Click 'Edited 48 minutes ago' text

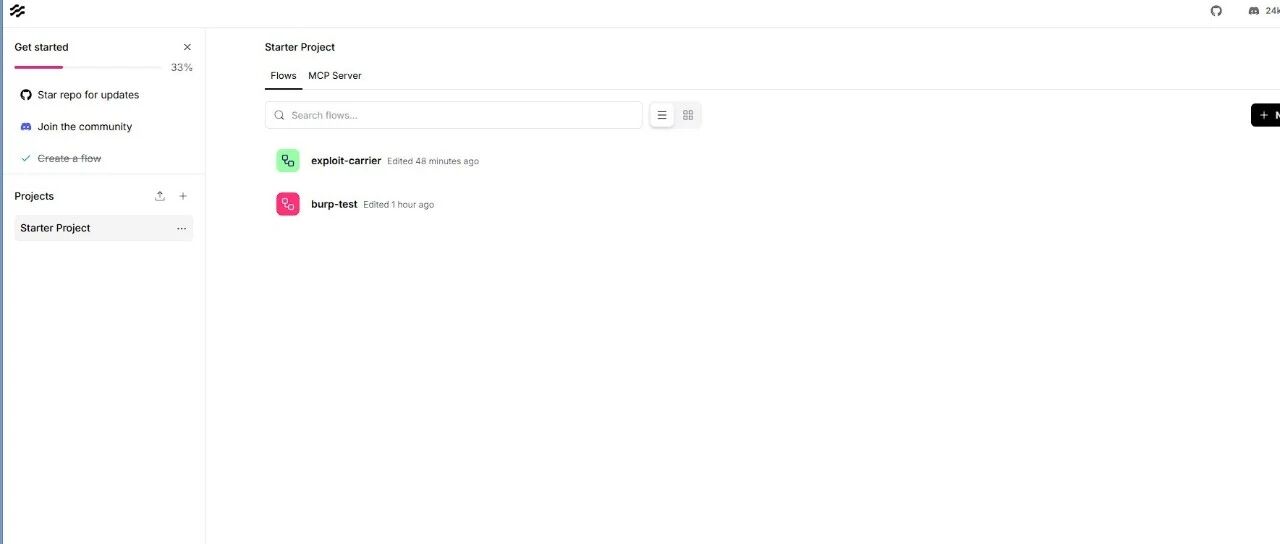433,161
